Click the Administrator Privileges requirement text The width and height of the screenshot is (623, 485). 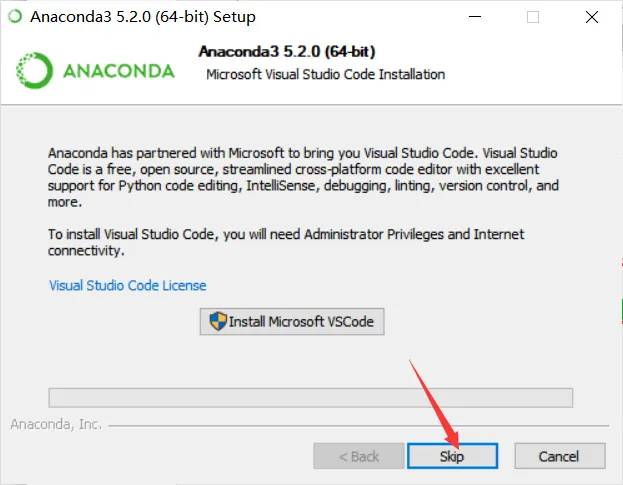click(286, 242)
